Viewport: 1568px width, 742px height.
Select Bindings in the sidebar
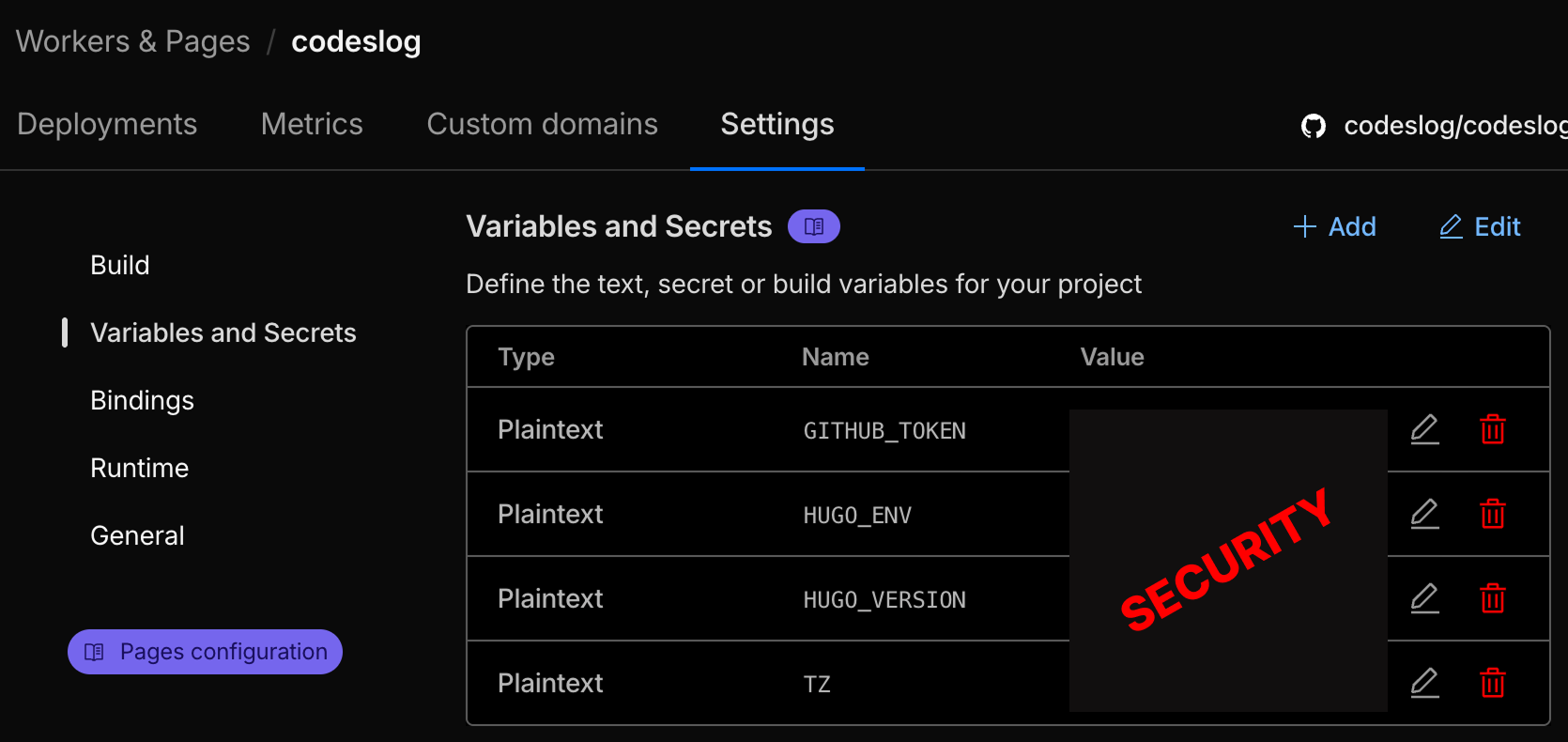(142, 399)
